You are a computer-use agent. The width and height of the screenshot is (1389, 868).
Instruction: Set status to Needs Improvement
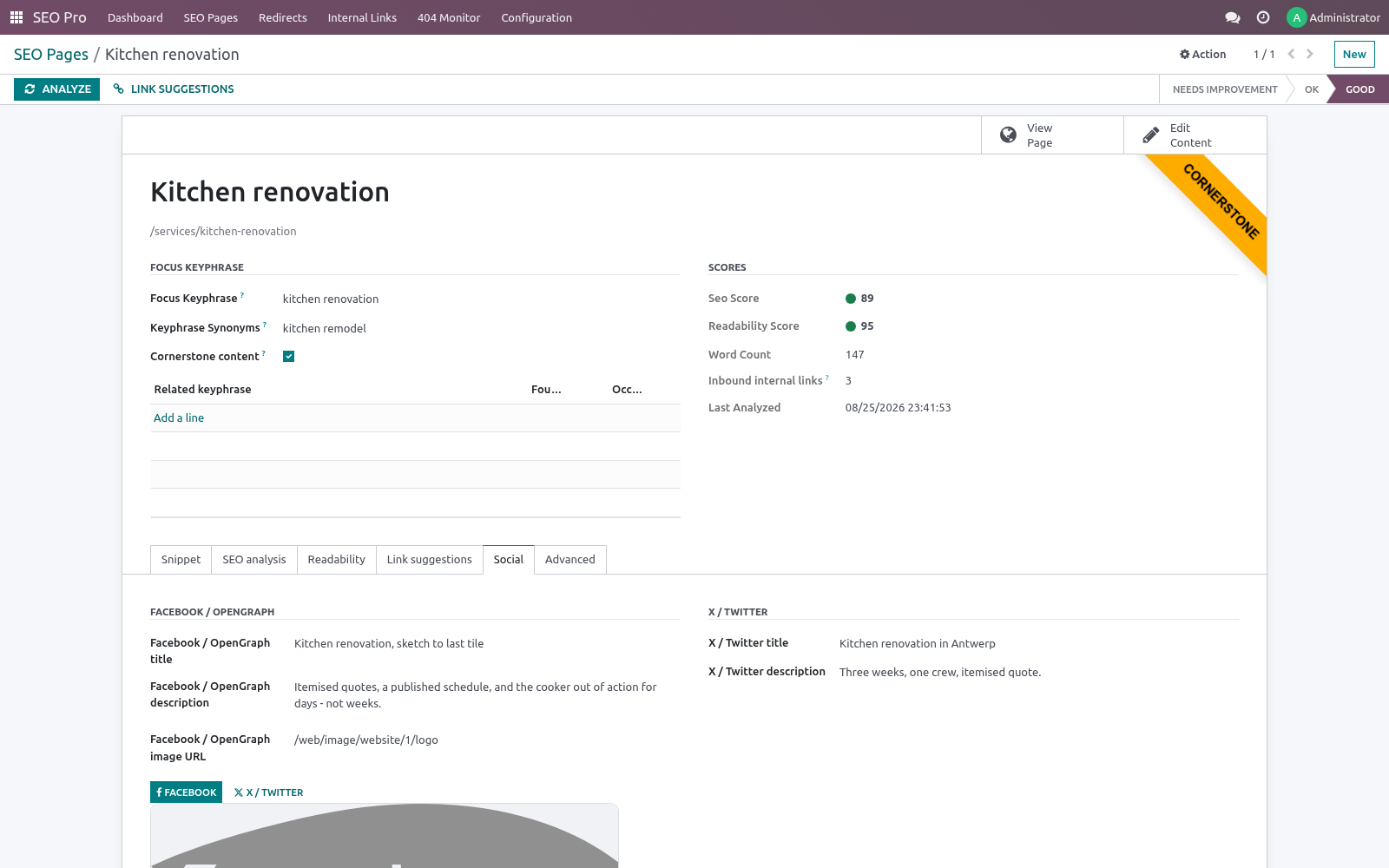1225,89
